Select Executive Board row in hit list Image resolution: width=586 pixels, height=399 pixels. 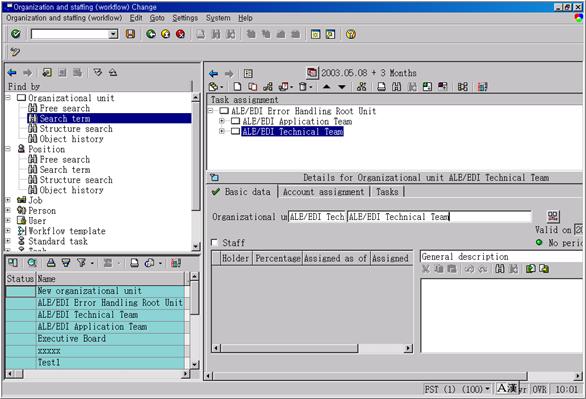point(95,339)
